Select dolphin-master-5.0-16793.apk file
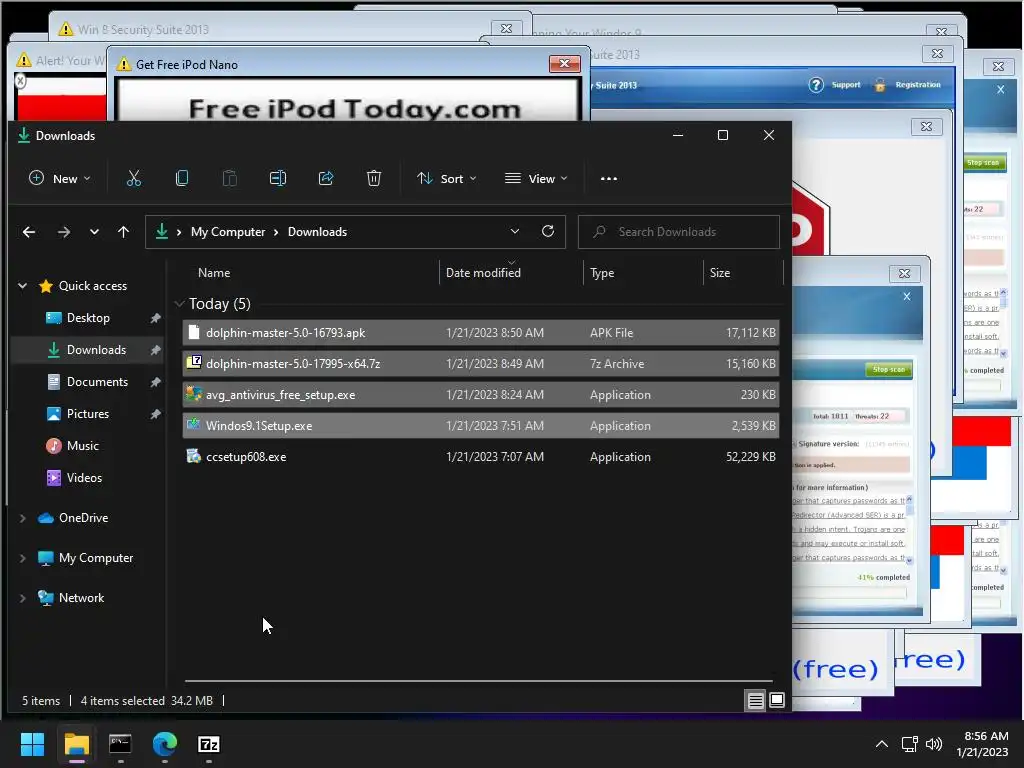Viewport: 1024px width, 768px height. coord(481,332)
